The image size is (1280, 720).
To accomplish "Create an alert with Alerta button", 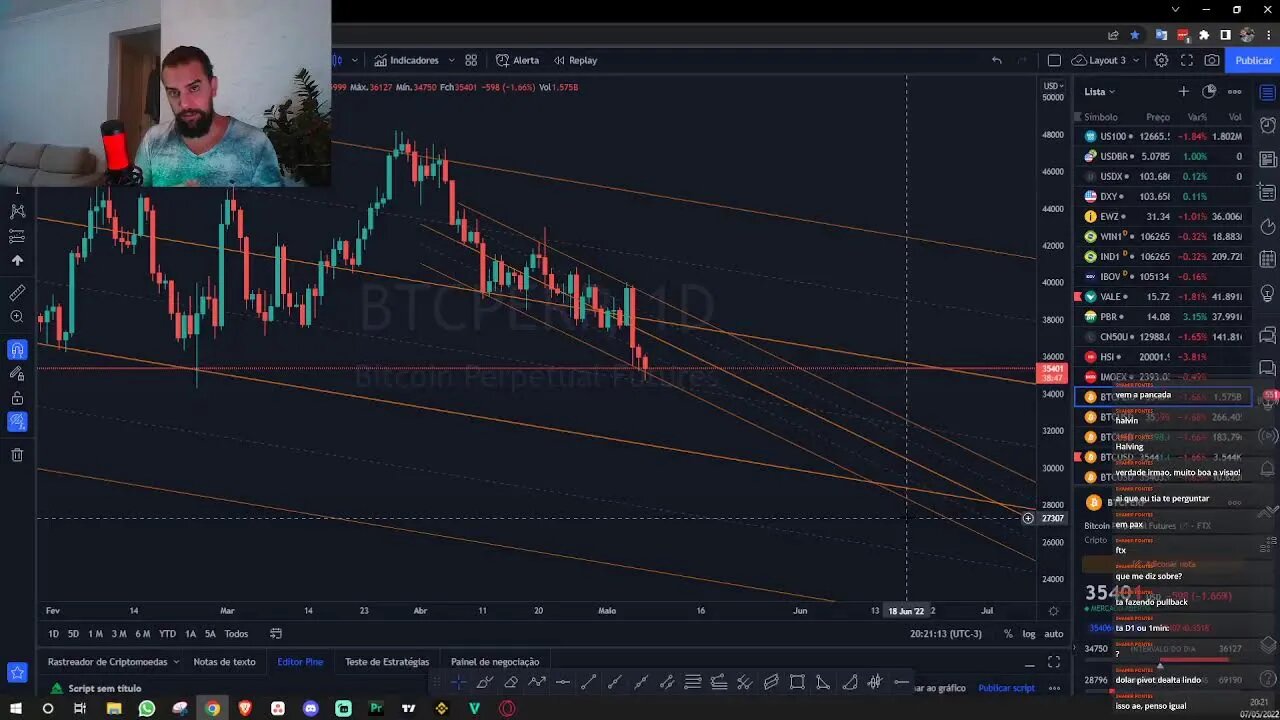I will pyautogui.click(x=517, y=60).
